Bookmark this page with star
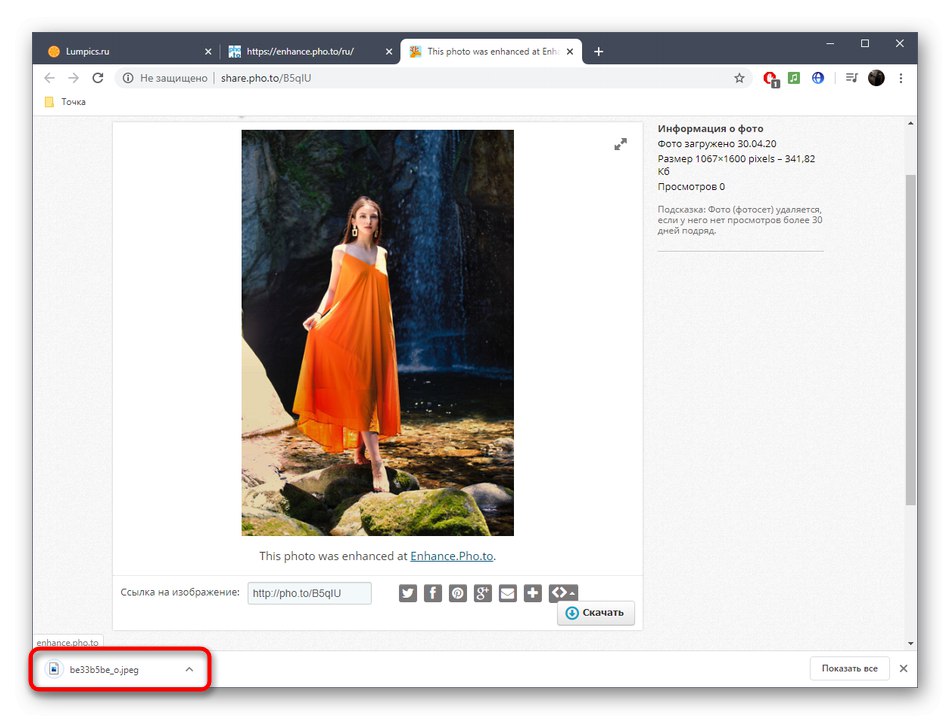Image resolution: width=950 pixels, height=720 pixels. point(739,78)
